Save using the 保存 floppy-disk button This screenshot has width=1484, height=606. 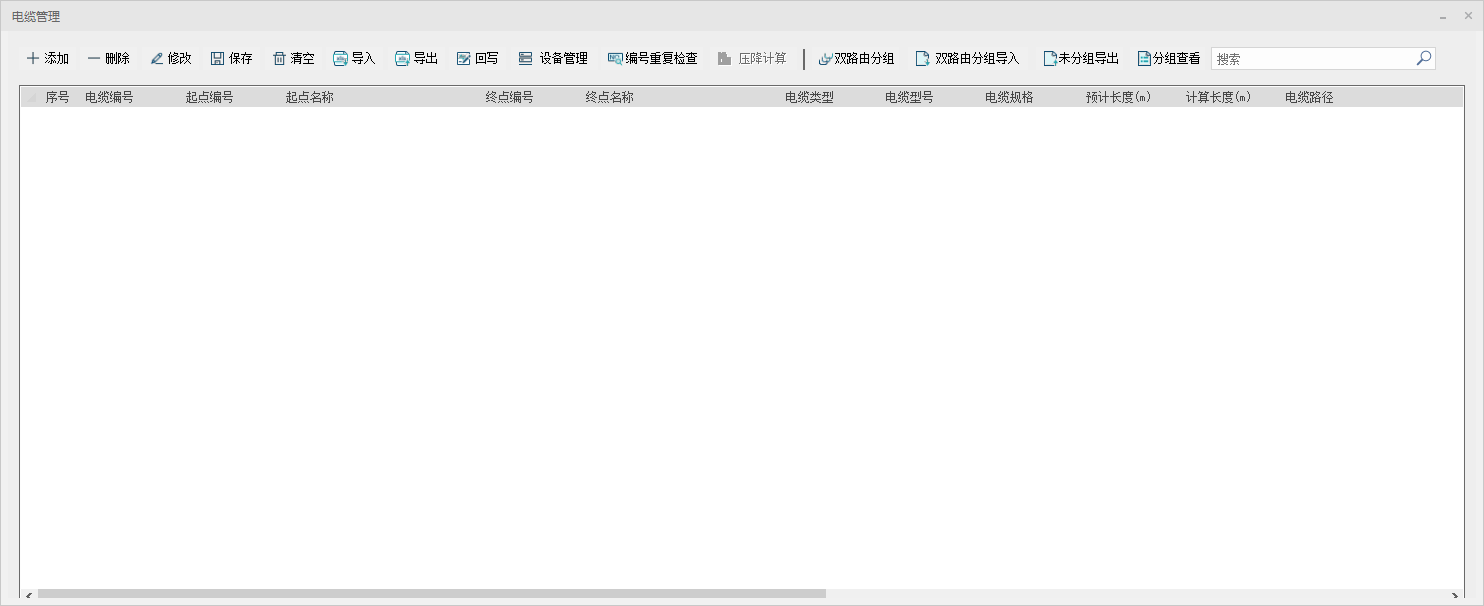pyautogui.click(x=232, y=59)
